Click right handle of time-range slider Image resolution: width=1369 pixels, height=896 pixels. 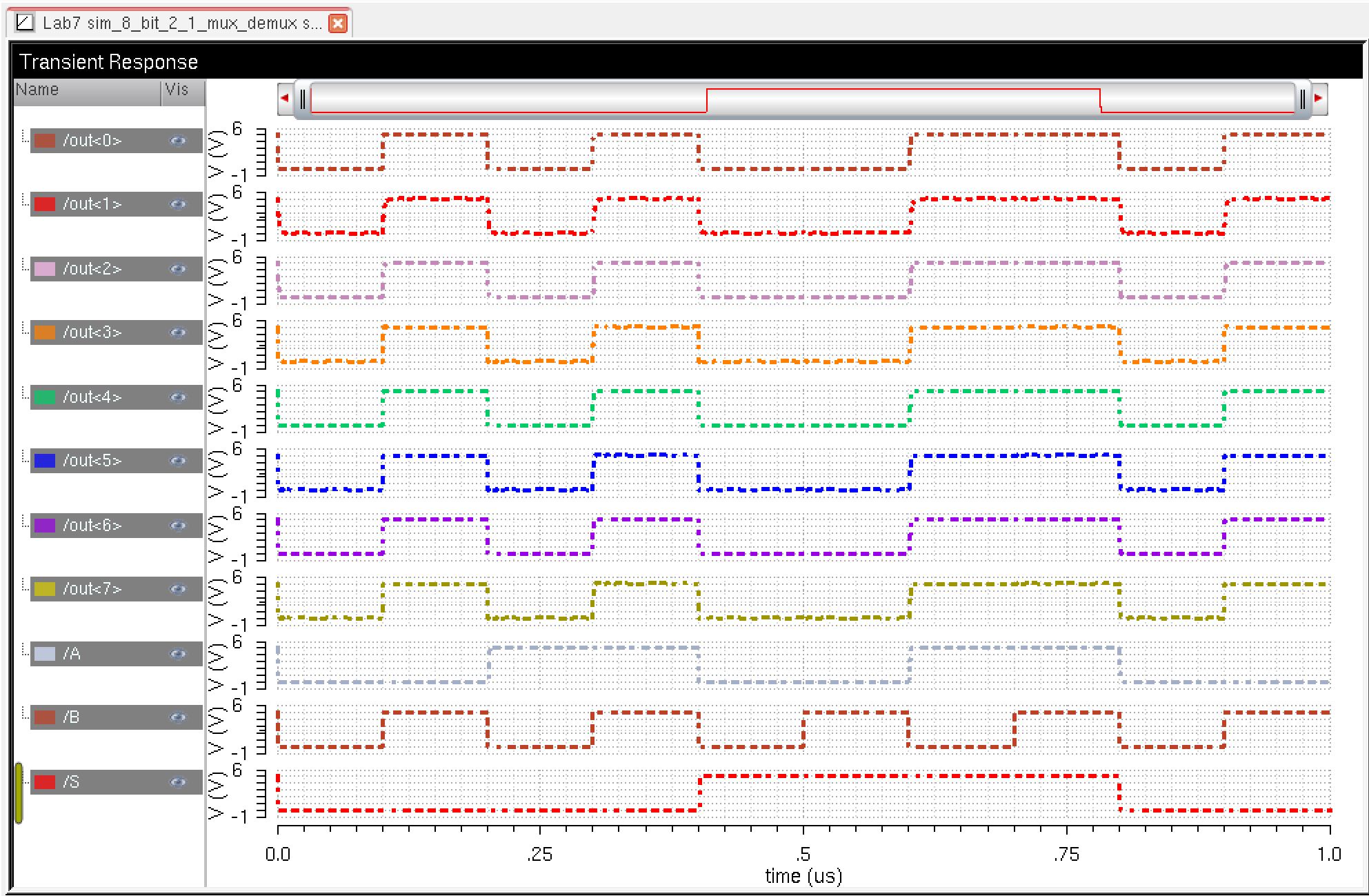point(1302,99)
